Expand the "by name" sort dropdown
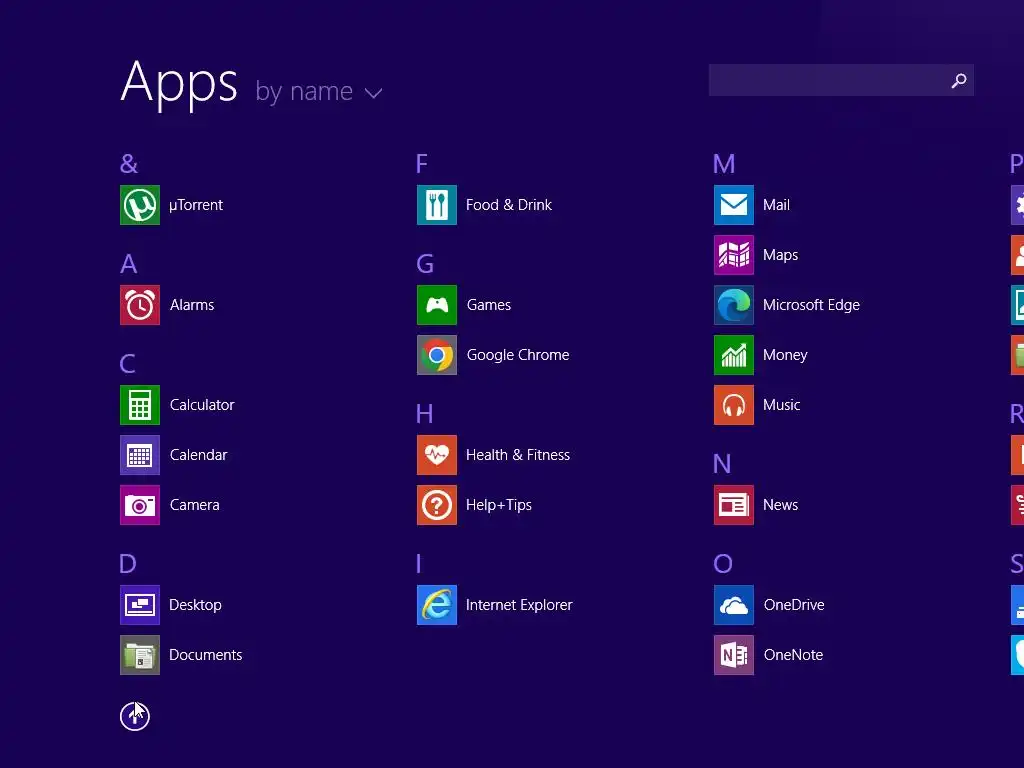Screen dimensions: 1024x768 pyautogui.click(x=319, y=91)
